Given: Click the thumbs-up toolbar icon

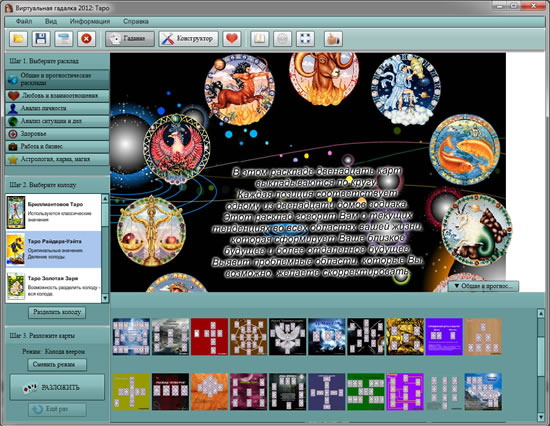Looking at the screenshot, I should [333, 39].
